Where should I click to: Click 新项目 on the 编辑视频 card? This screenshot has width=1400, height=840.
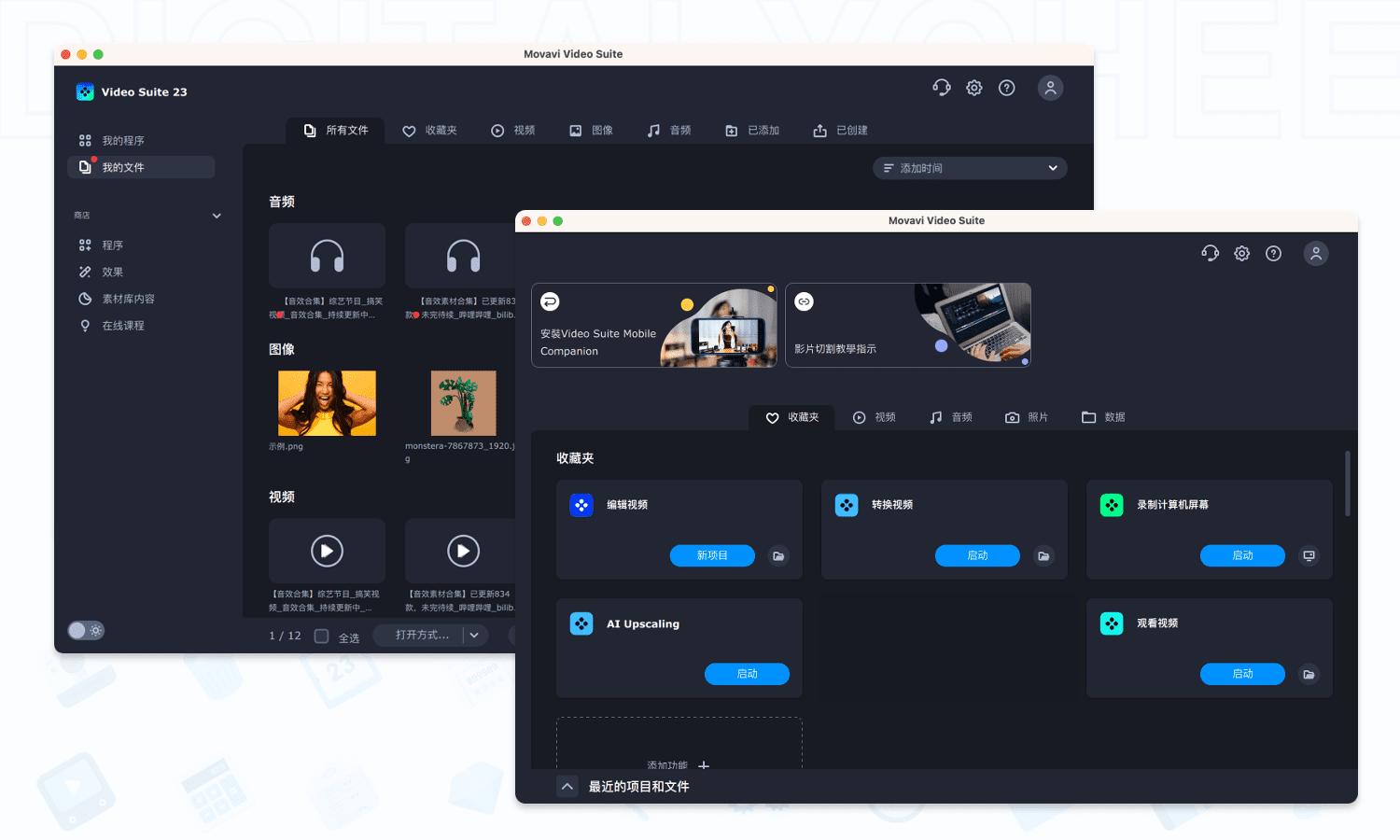pyautogui.click(x=711, y=555)
